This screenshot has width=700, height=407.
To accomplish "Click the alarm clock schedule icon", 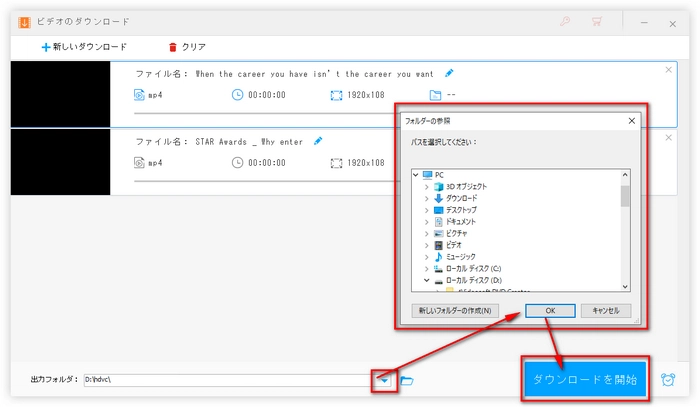I will click(667, 380).
